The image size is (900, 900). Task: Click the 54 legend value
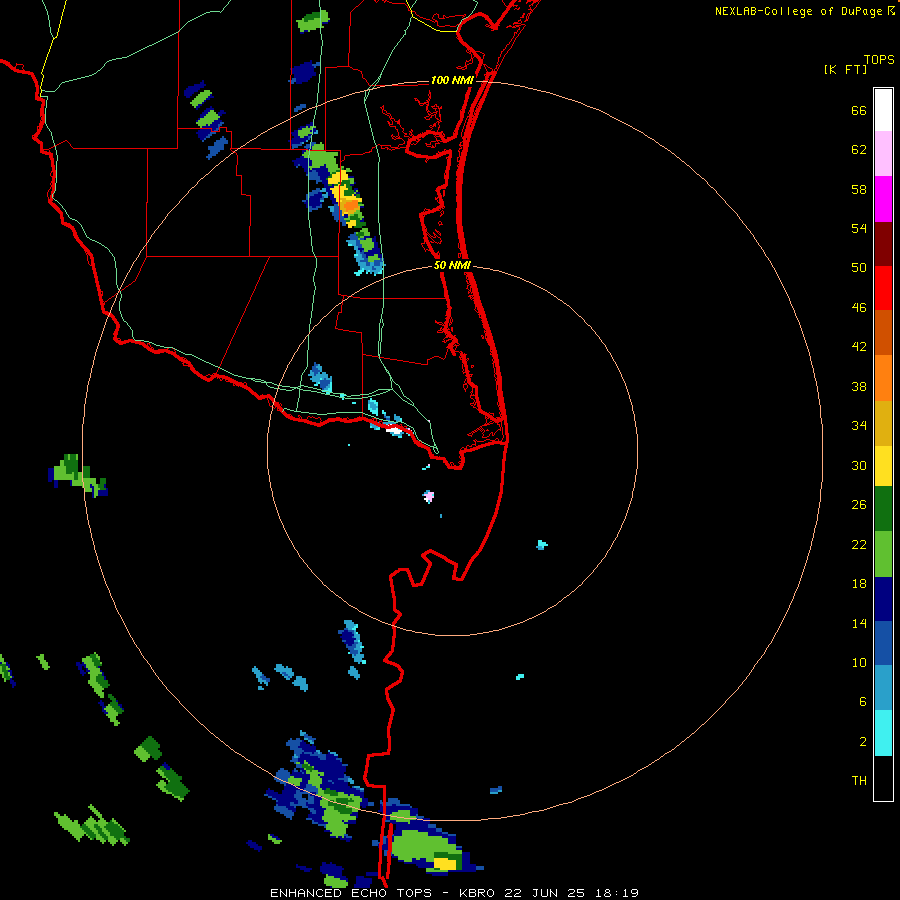(859, 228)
